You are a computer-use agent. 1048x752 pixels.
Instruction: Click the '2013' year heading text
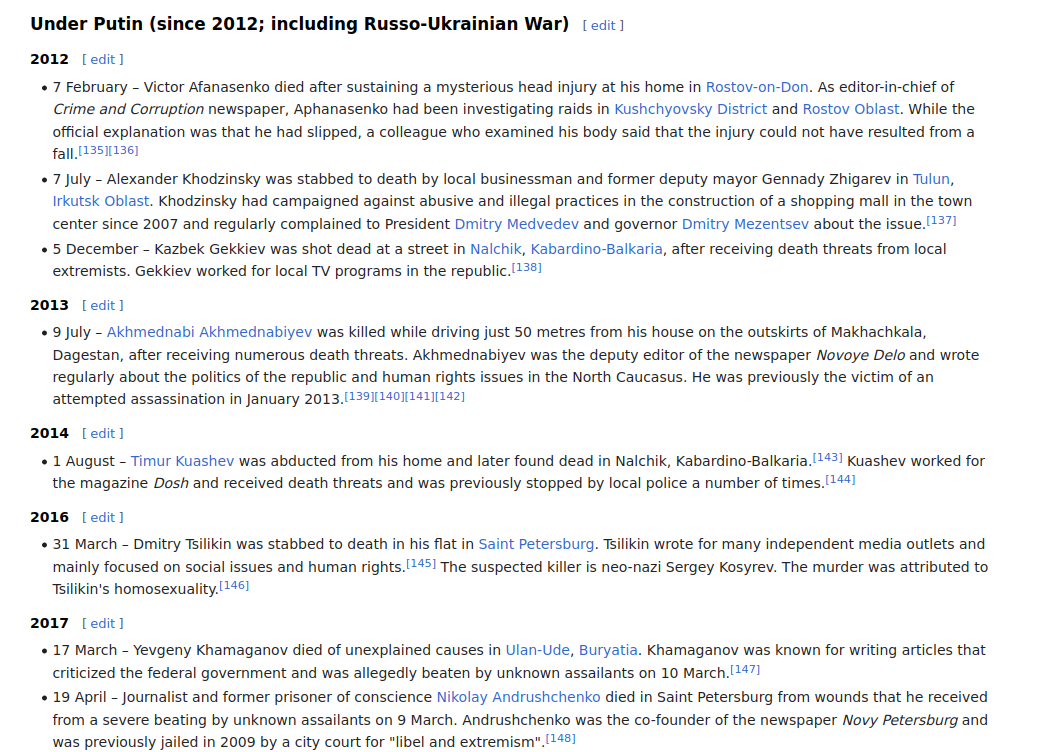point(49,305)
